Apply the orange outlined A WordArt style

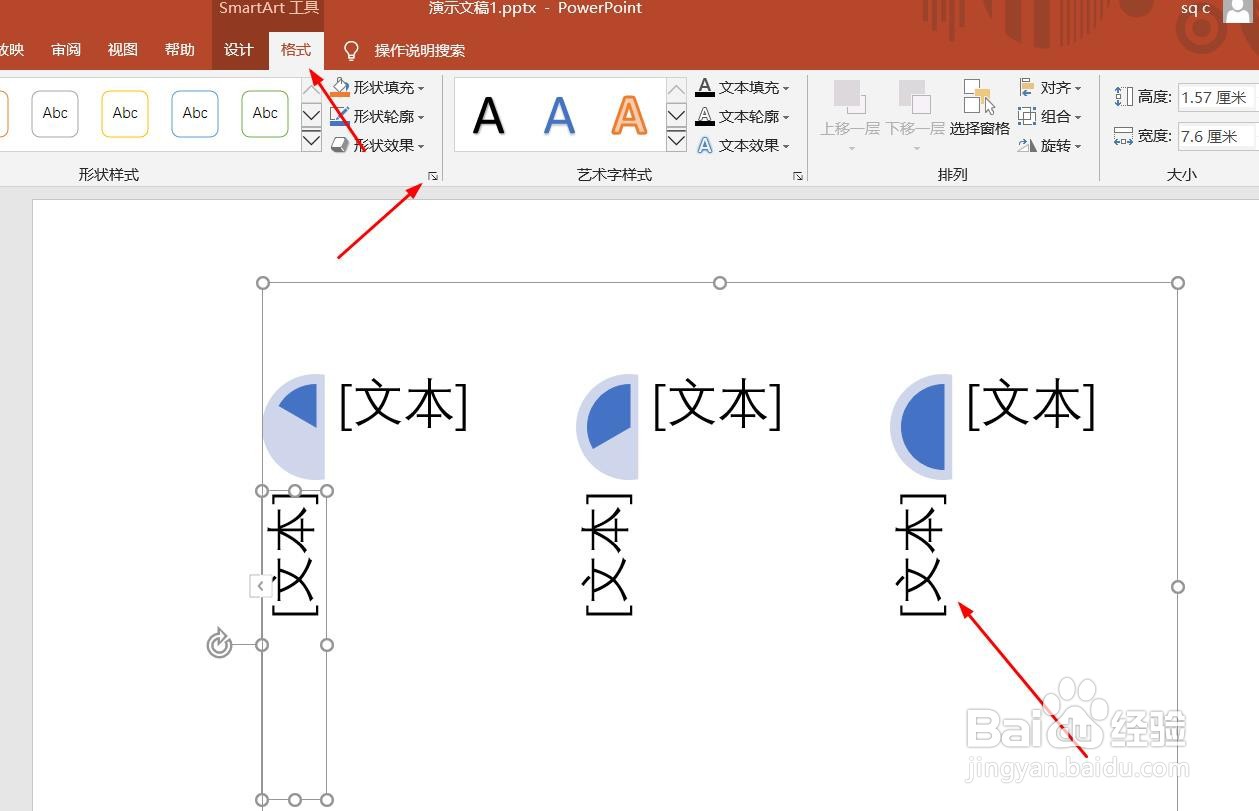(x=629, y=116)
